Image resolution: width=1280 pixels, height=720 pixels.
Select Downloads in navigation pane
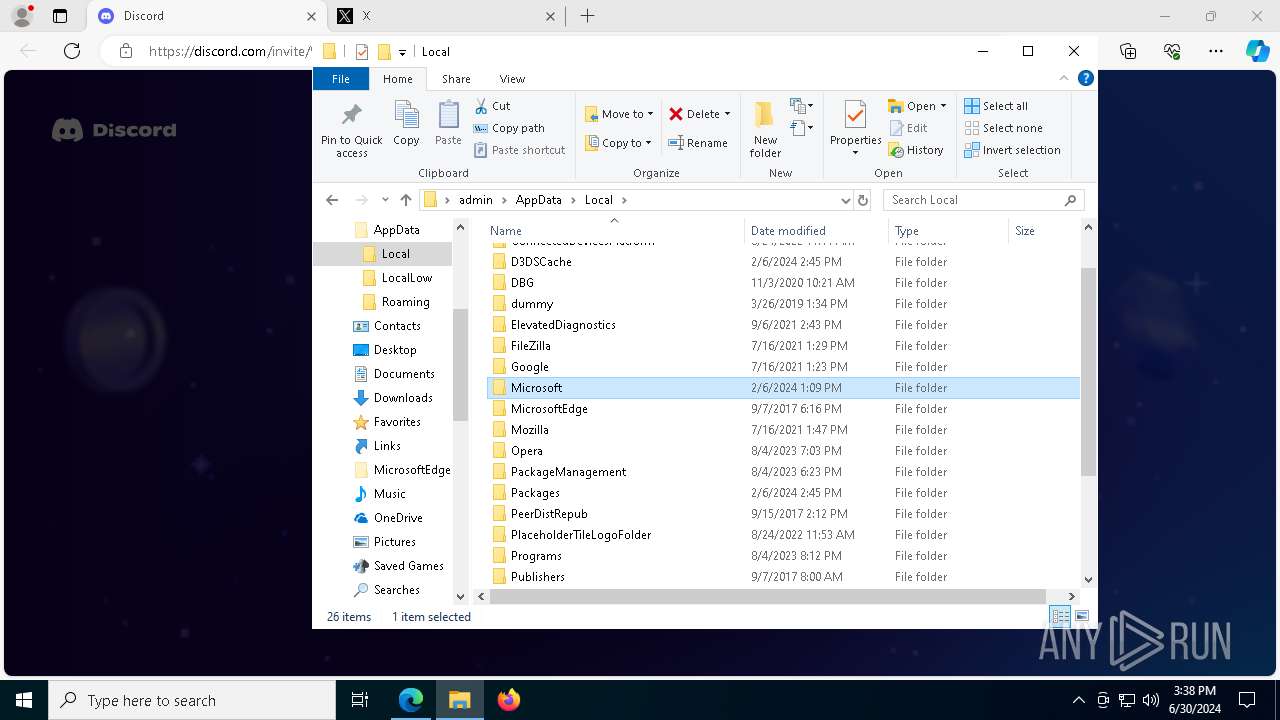pos(403,398)
